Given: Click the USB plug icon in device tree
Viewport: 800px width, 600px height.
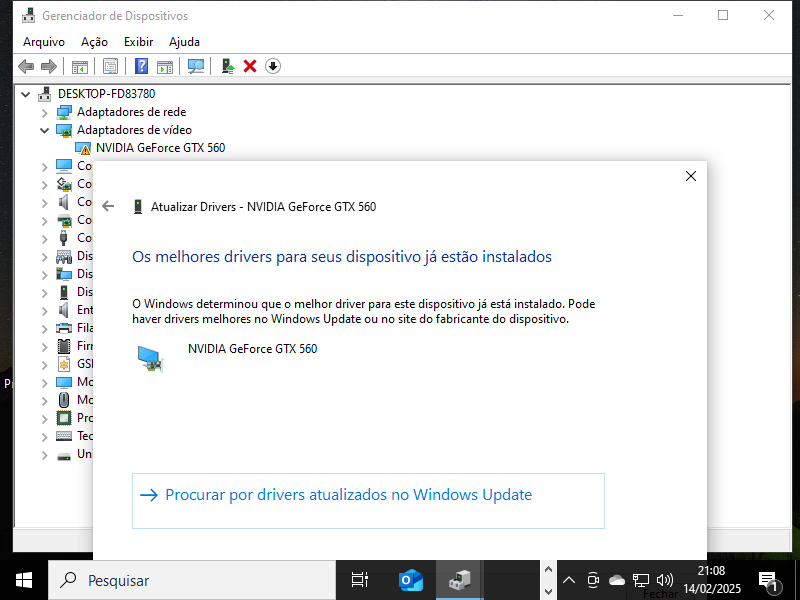Looking at the screenshot, I should (64, 238).
